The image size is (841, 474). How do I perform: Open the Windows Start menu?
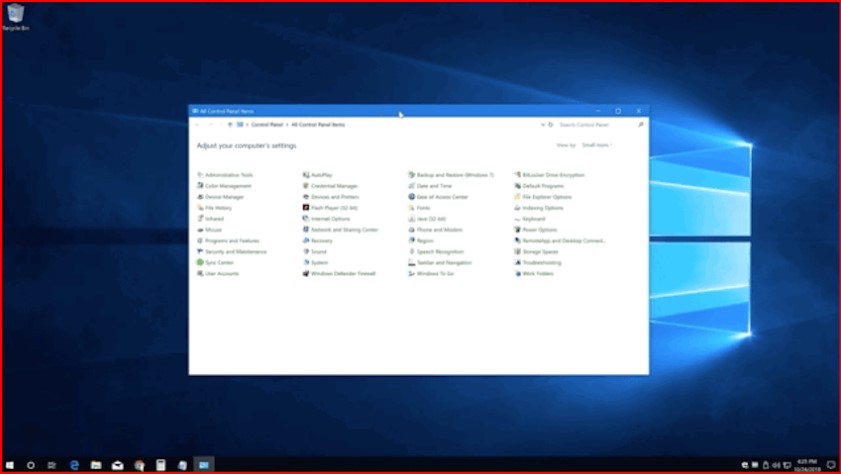[x=10, y=465]
